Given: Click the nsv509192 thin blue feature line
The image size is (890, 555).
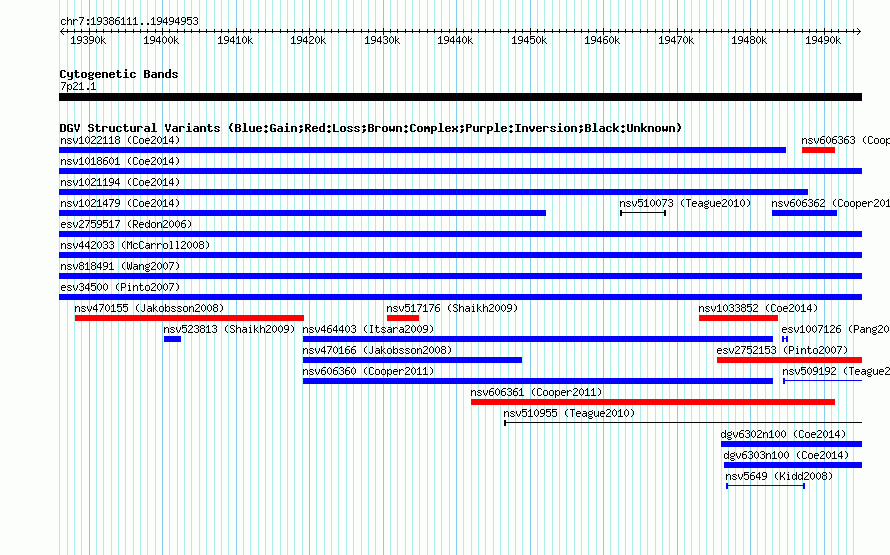Looking at the screenshot, I should tap(822, 381).
